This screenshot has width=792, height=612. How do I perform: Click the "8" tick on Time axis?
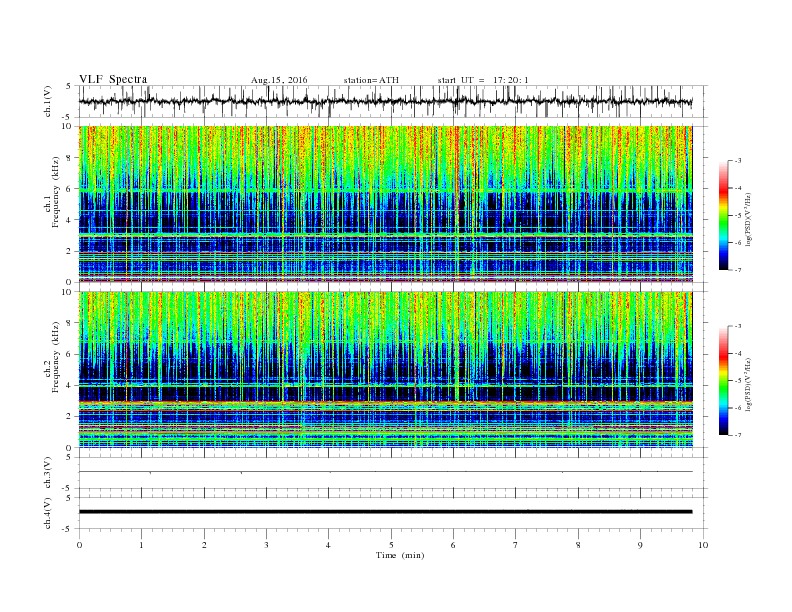click(x=578, y=545)
